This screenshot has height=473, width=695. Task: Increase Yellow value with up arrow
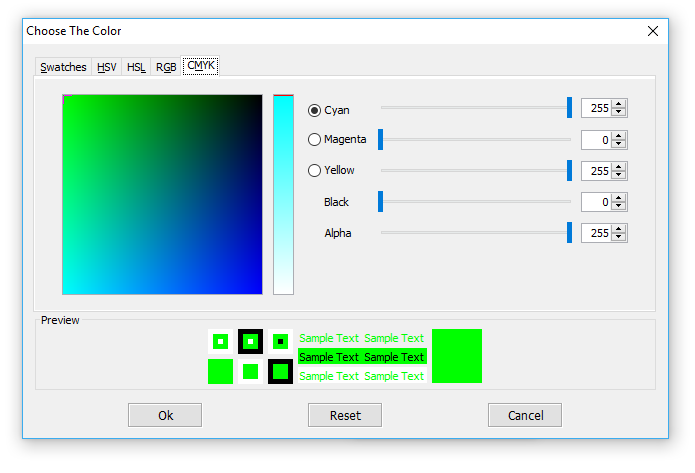[619, 167]
